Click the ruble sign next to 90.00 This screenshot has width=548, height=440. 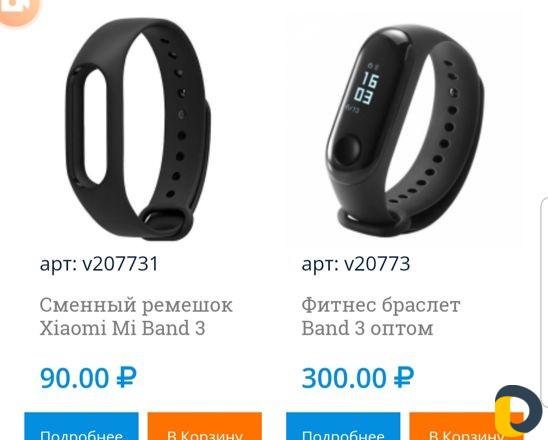coord(127,377)
